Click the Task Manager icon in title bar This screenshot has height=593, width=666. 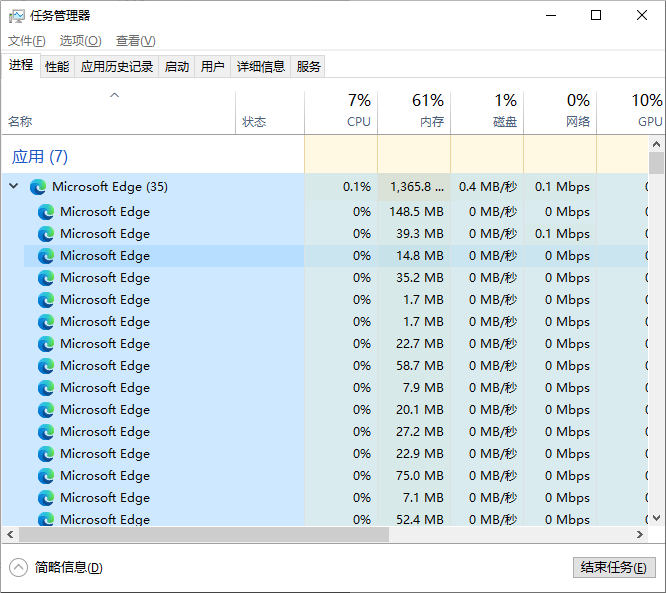point(17,16)
